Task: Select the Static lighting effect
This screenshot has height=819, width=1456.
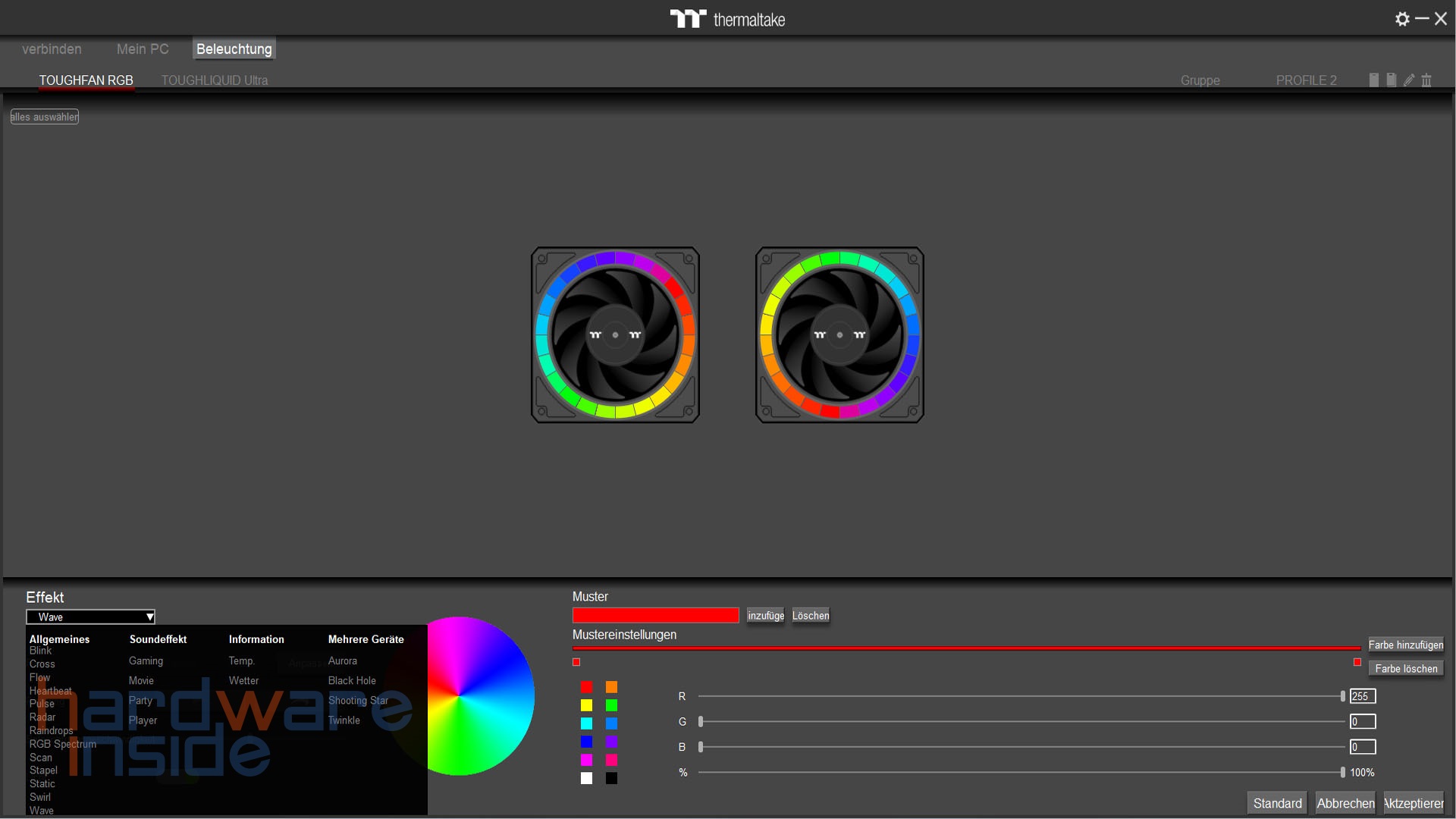Action: point(42,783)
